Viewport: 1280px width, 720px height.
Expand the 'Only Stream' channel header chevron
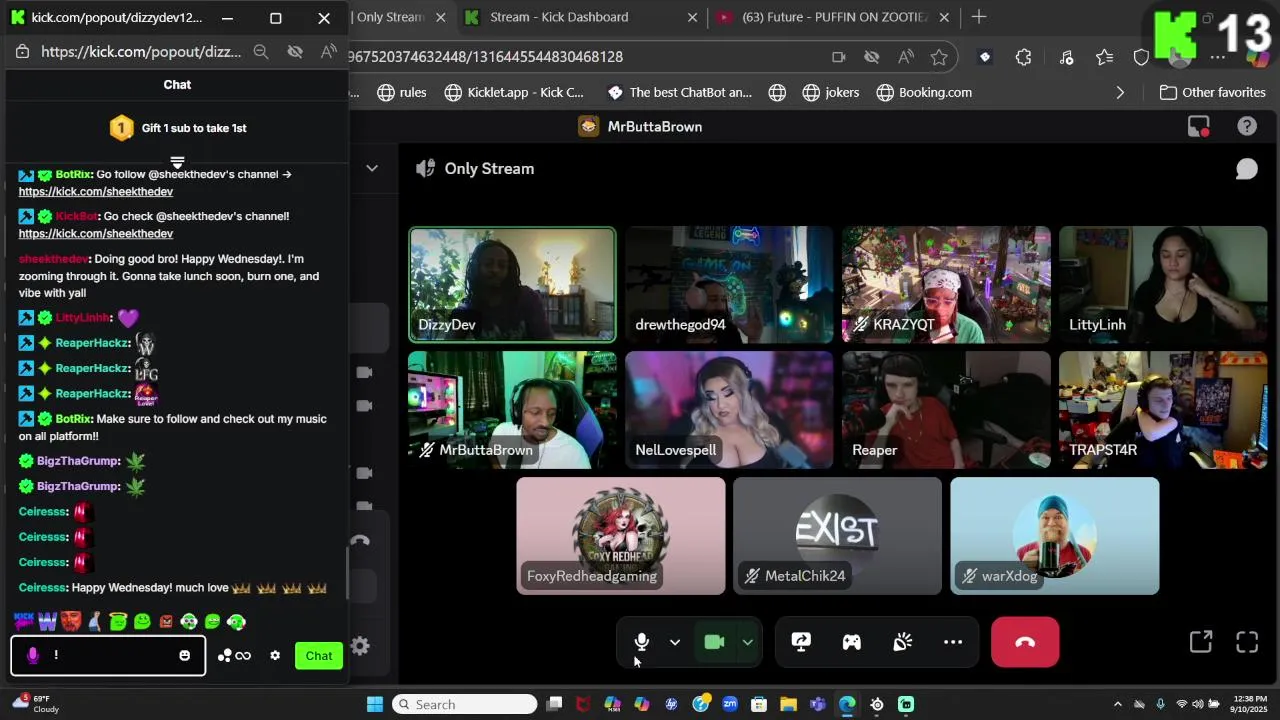pyautogui.click(x=372, y=168)
